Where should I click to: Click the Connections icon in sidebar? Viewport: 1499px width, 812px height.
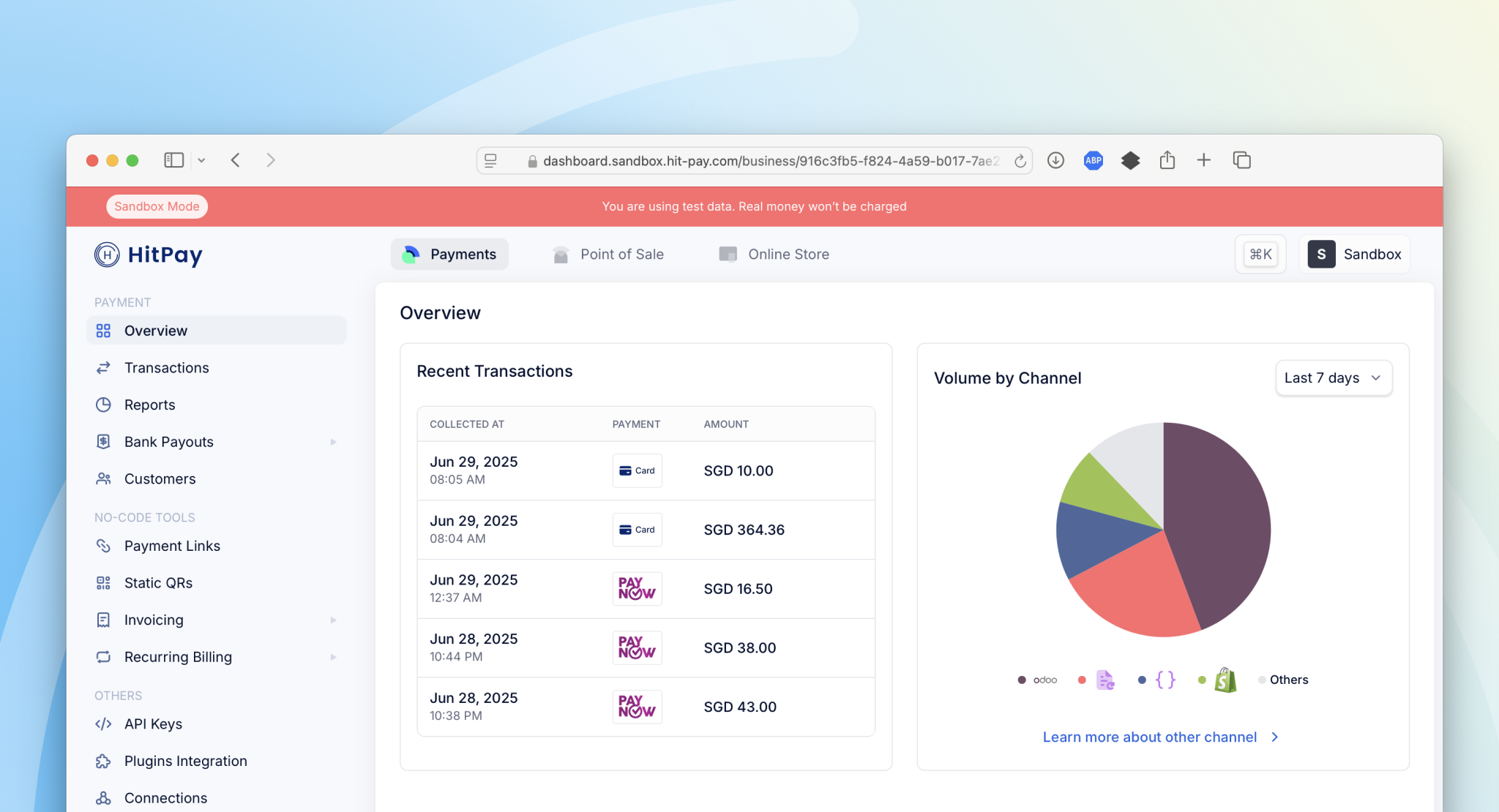103,798
